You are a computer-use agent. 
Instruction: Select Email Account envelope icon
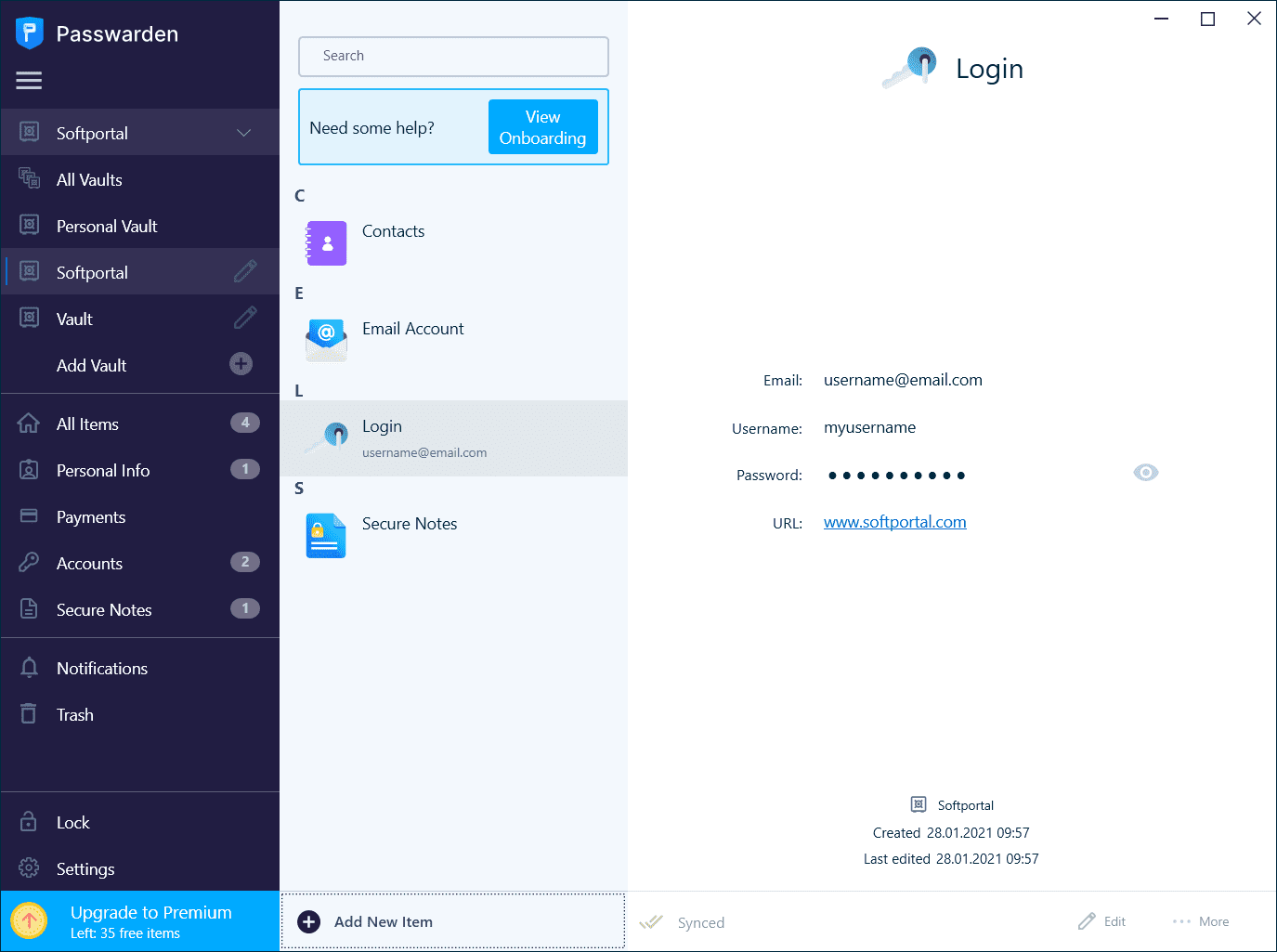pos(326,341)
